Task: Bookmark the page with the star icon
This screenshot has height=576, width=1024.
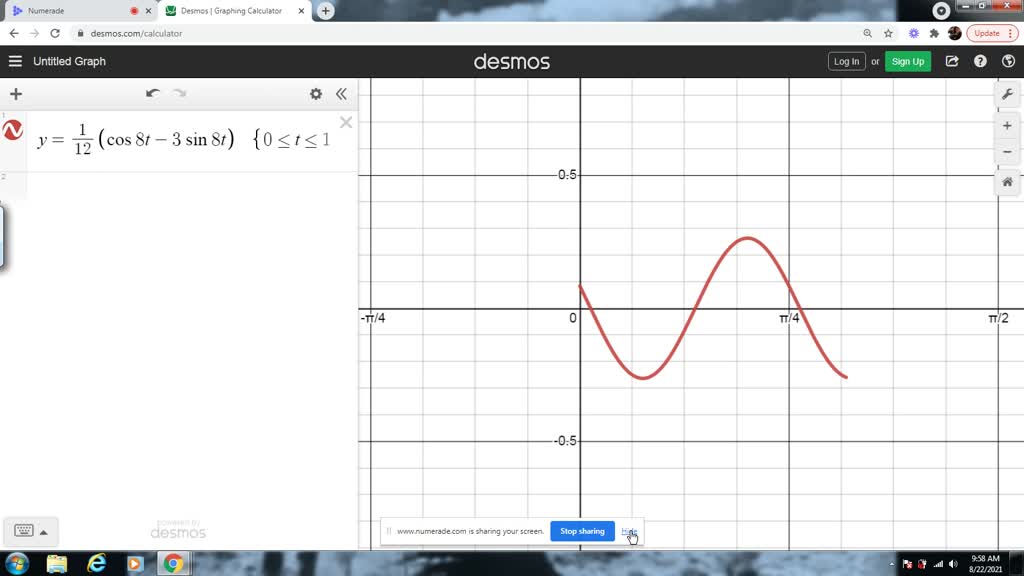Action: click(x=888, y=33)
